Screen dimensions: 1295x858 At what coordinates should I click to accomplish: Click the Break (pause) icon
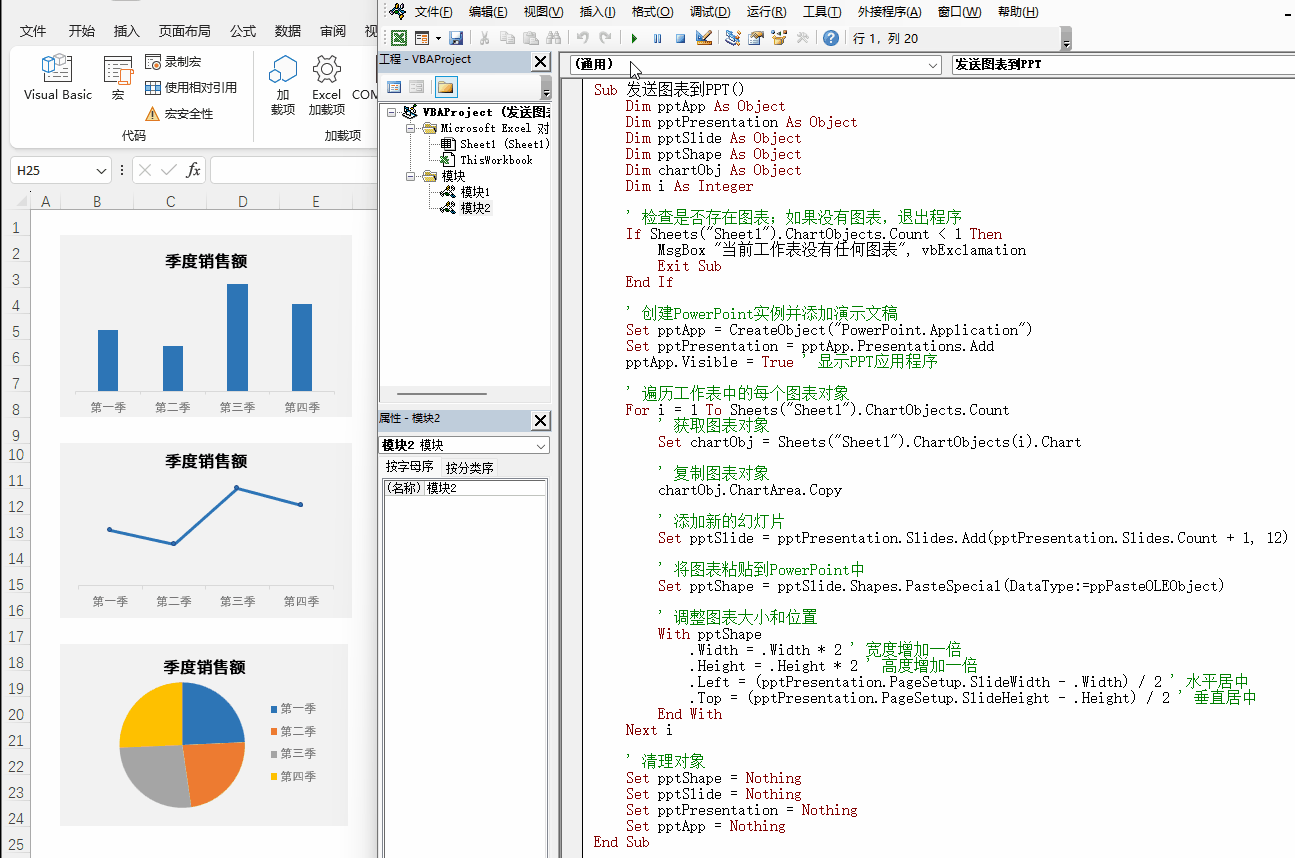657,38
